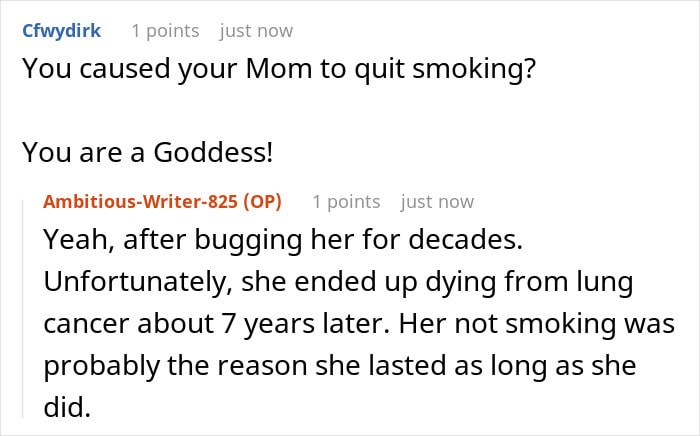700x436 pixels.
Task: Click the final word 'did.' in the reply
Action: click(67, 408)
